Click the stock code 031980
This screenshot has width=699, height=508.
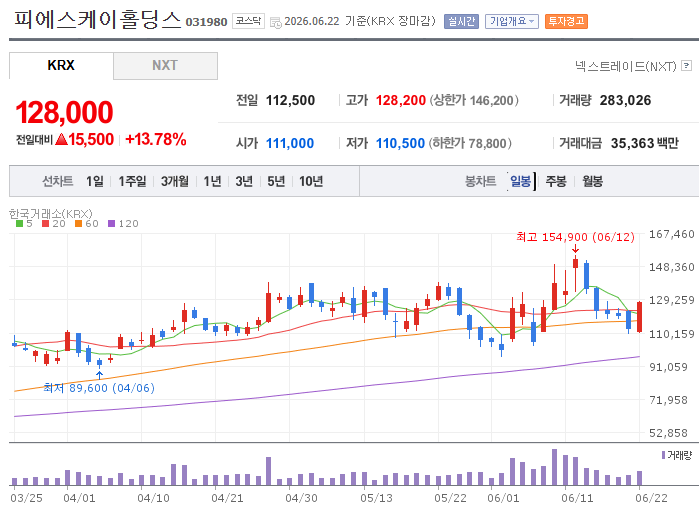click(x=206, y=22)
